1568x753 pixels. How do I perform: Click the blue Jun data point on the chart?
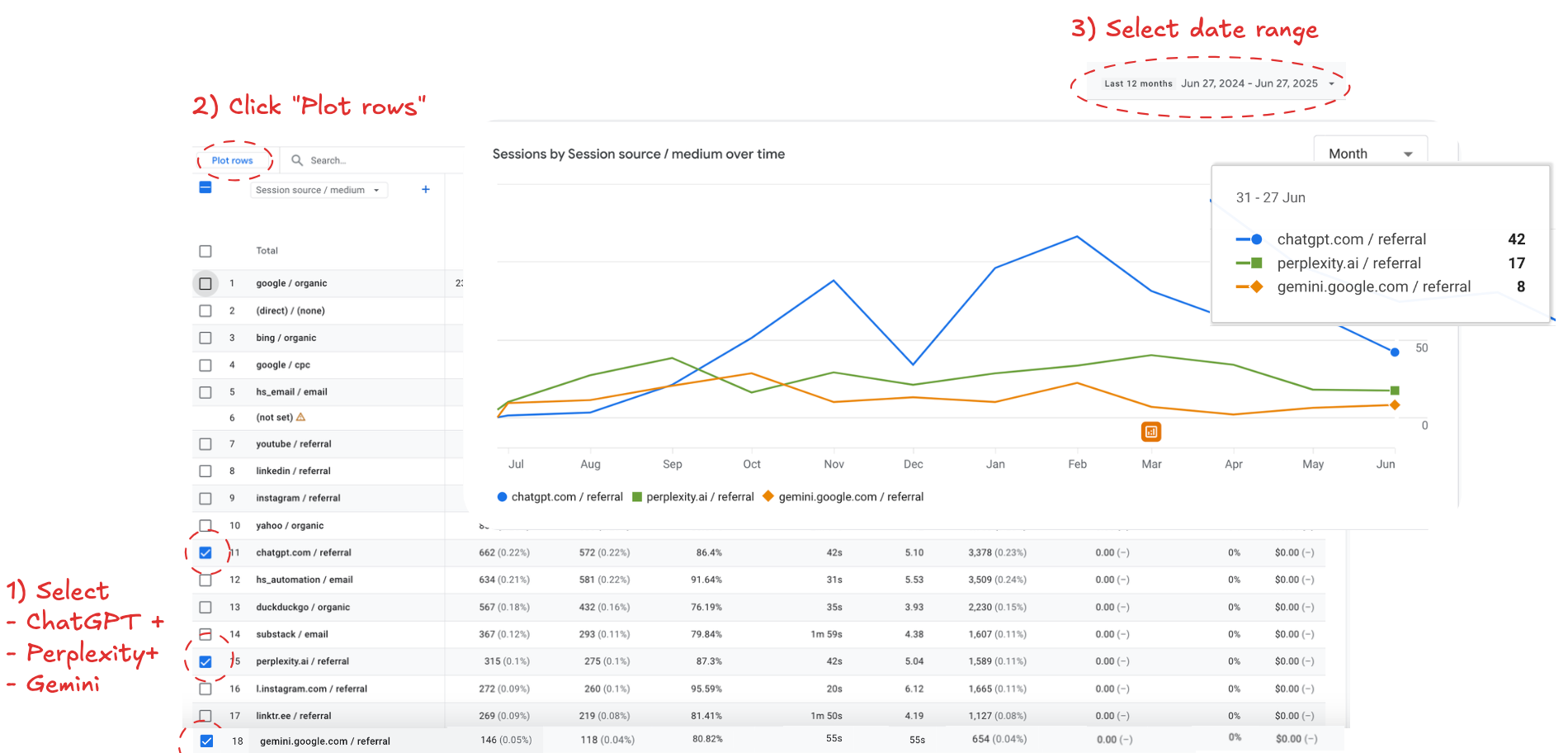(1395, 352)
